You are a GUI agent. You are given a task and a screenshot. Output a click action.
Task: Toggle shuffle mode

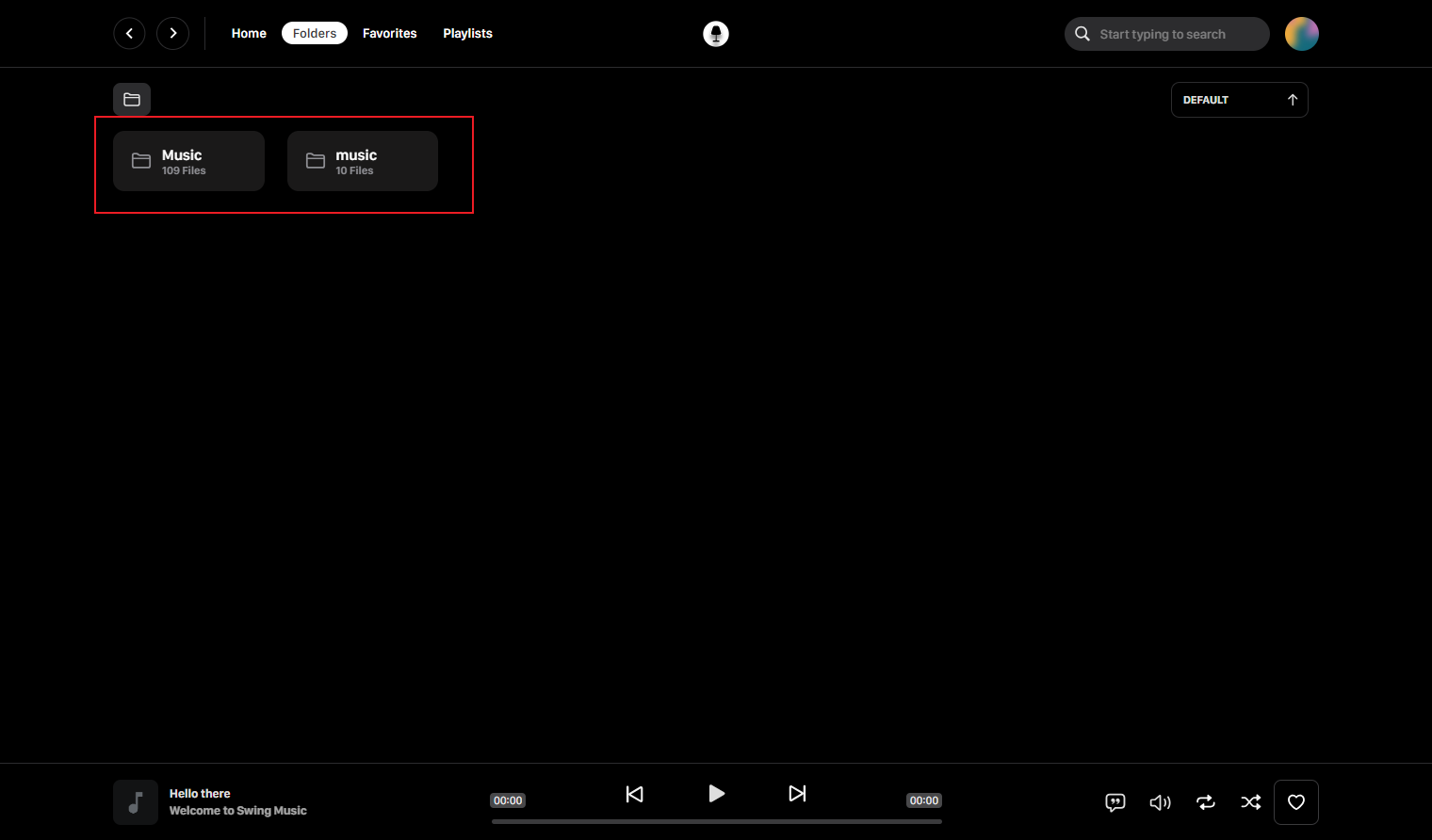[1251, 802]
